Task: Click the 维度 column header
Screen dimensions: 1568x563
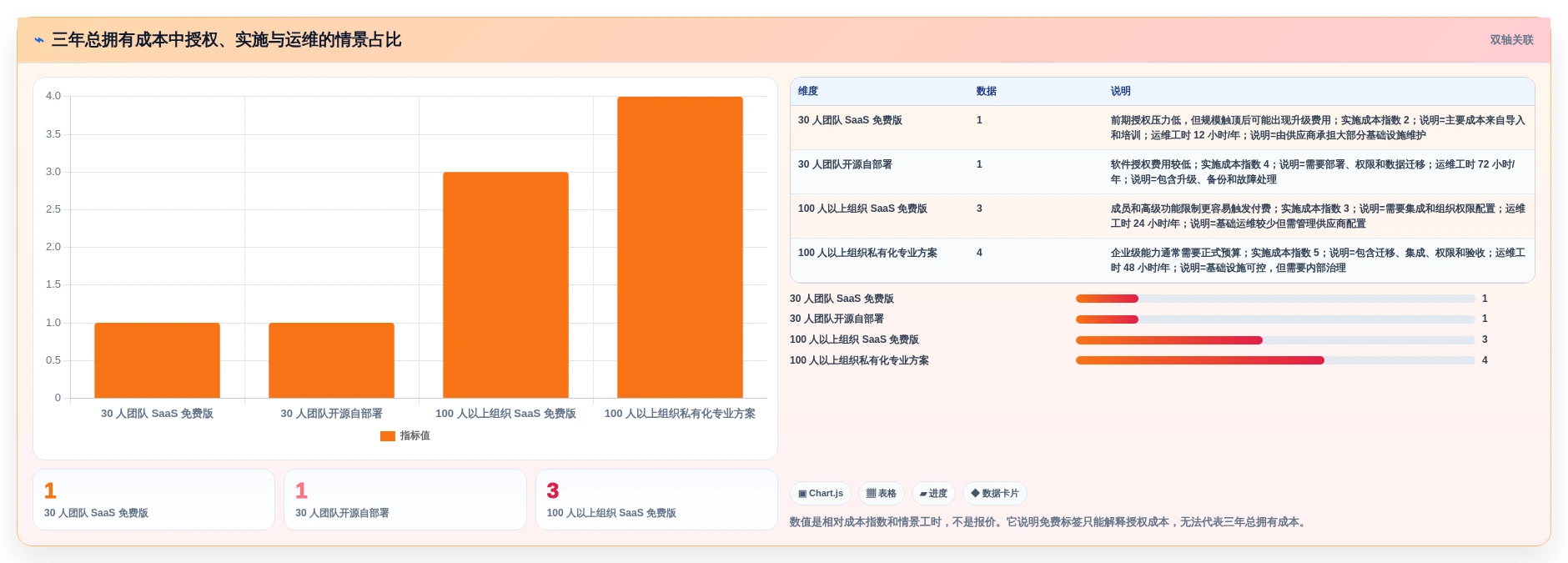Action: 808,92
